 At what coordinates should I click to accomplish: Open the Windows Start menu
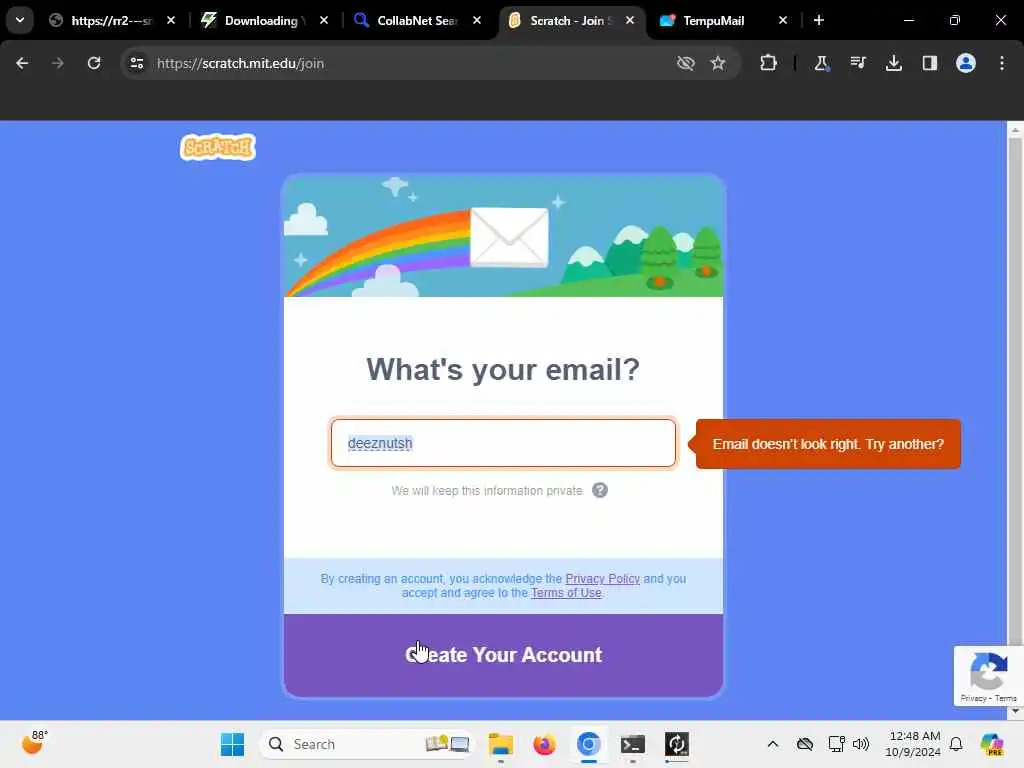point(232,744)
